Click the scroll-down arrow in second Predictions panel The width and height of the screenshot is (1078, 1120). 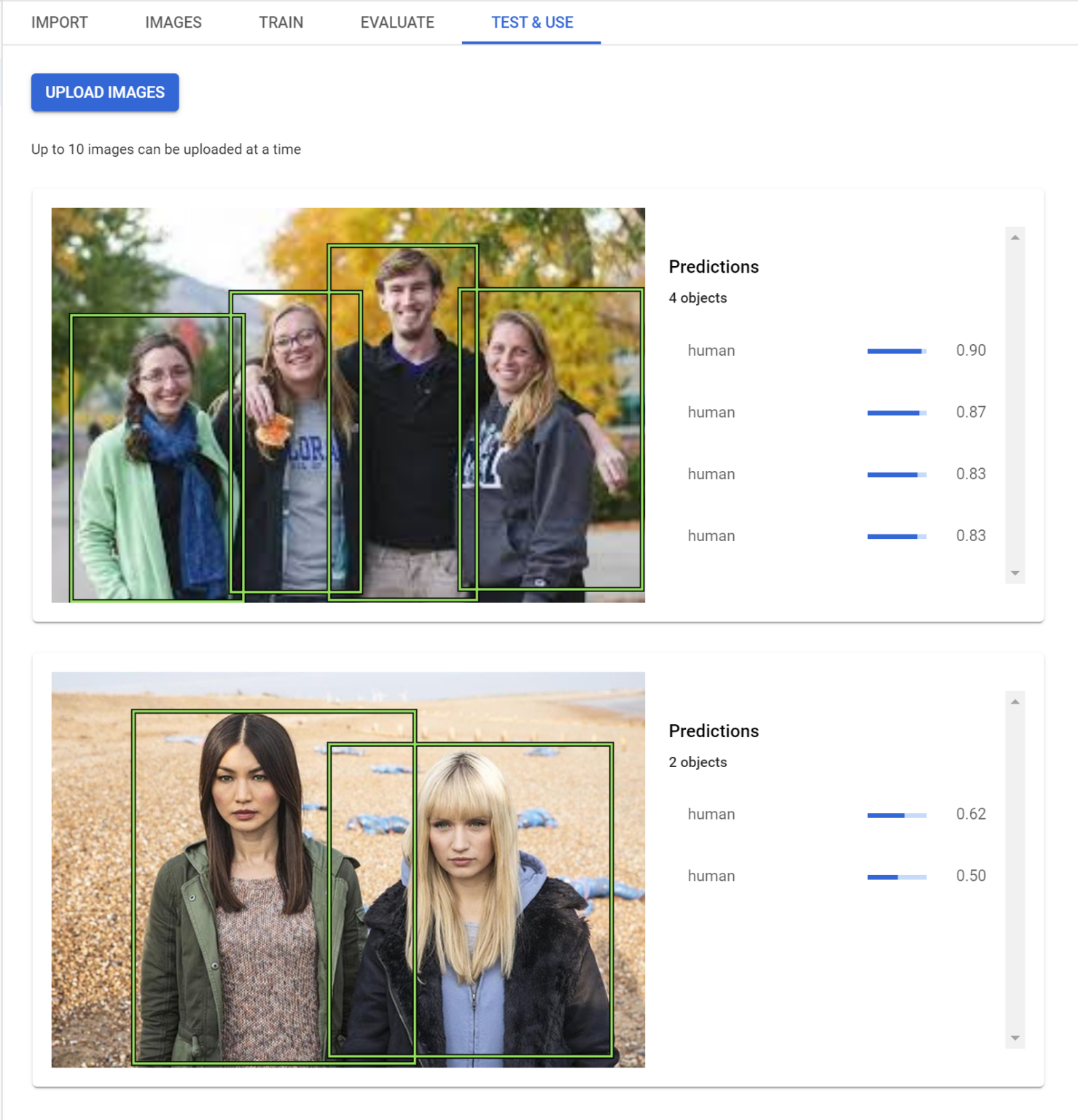(1015, 1036)
